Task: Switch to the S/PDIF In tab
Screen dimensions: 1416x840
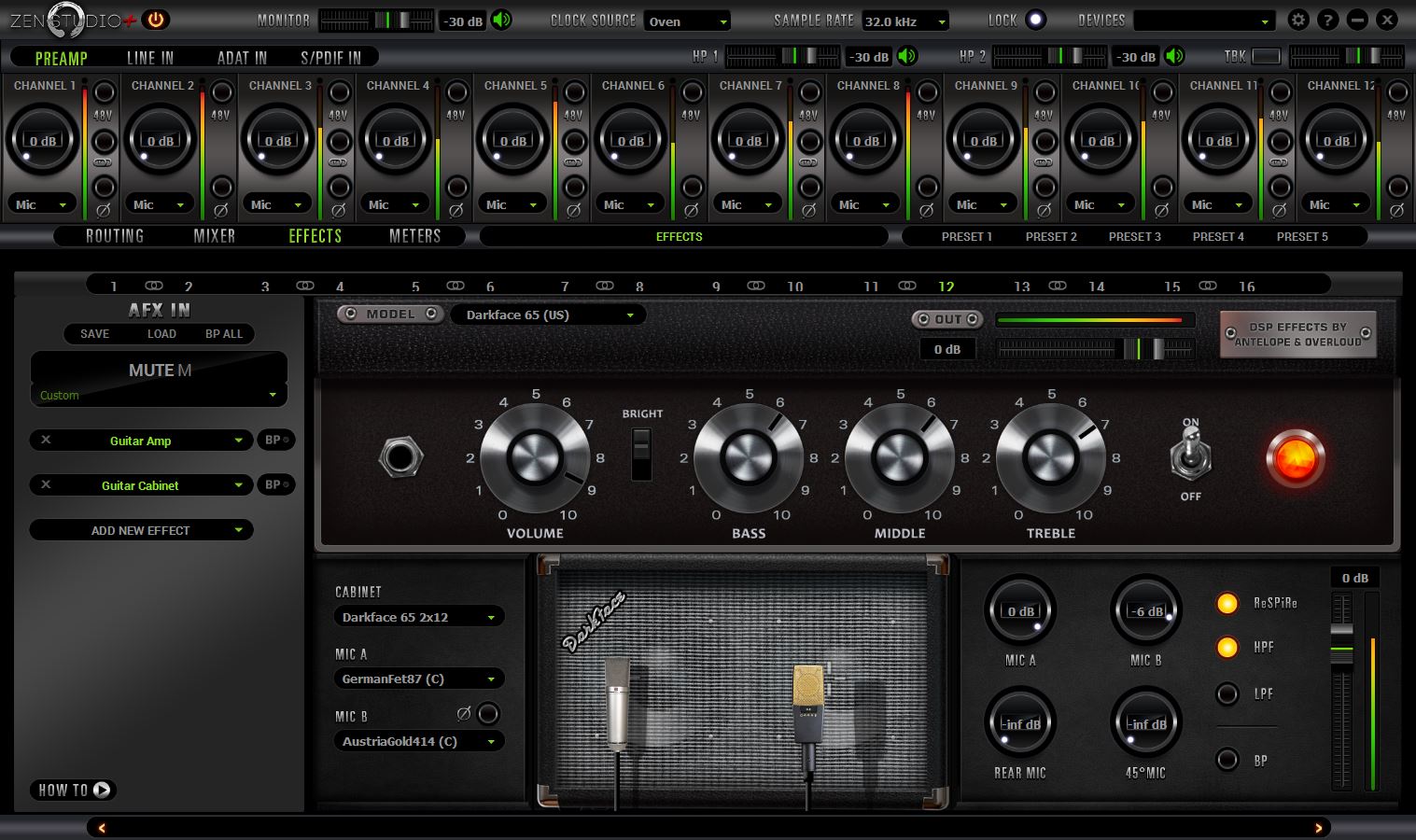Action: pos(330,58)
